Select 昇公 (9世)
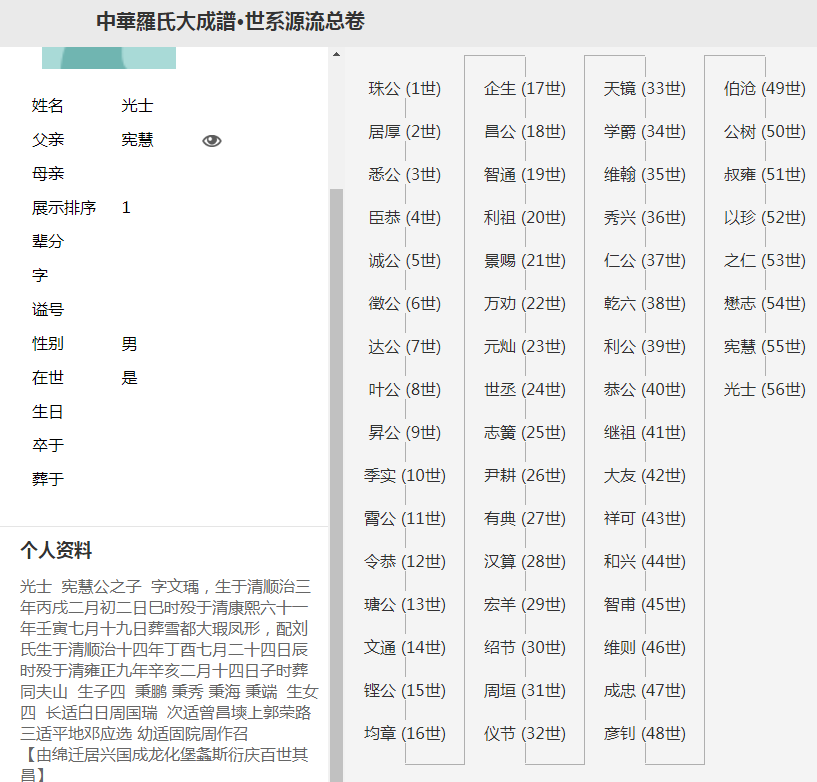Image resolution: width=817 pixels, height=782 pixels. coord(405,432)
